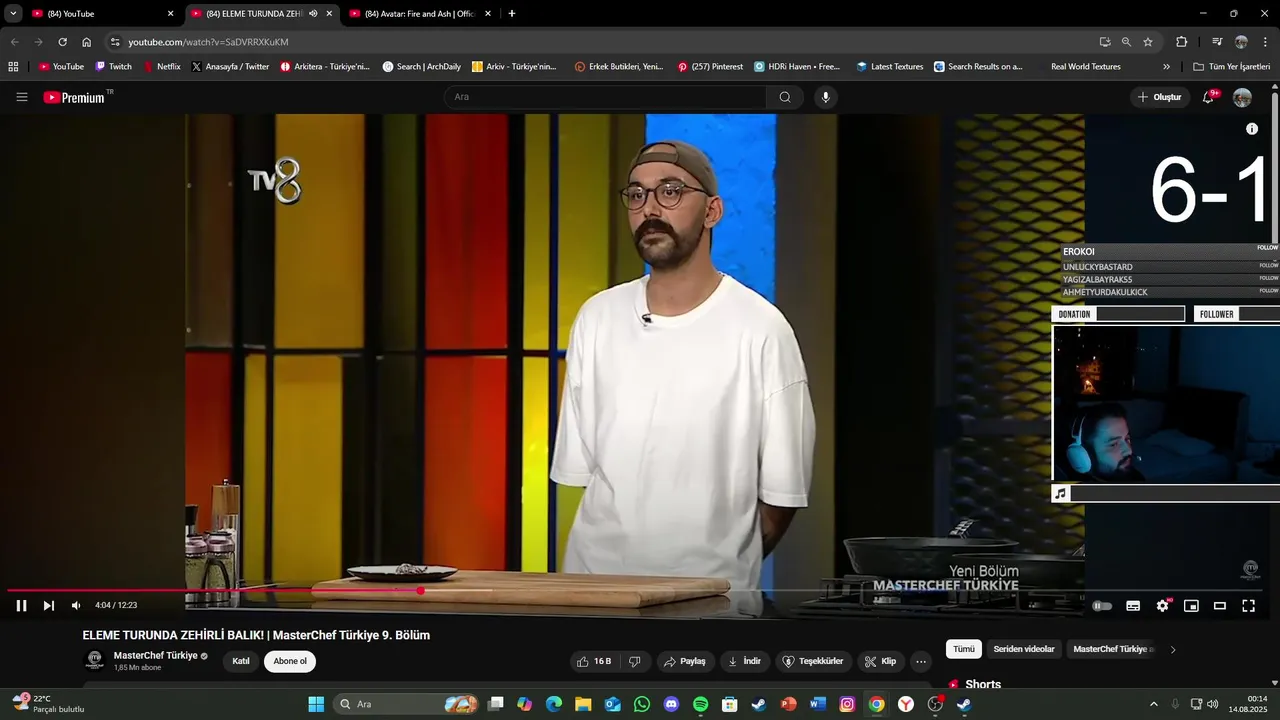Open the Chrome apps grid icon
Image resolution: width=1280 pixels, height=720 pixels.
click(x=13, y=67)
